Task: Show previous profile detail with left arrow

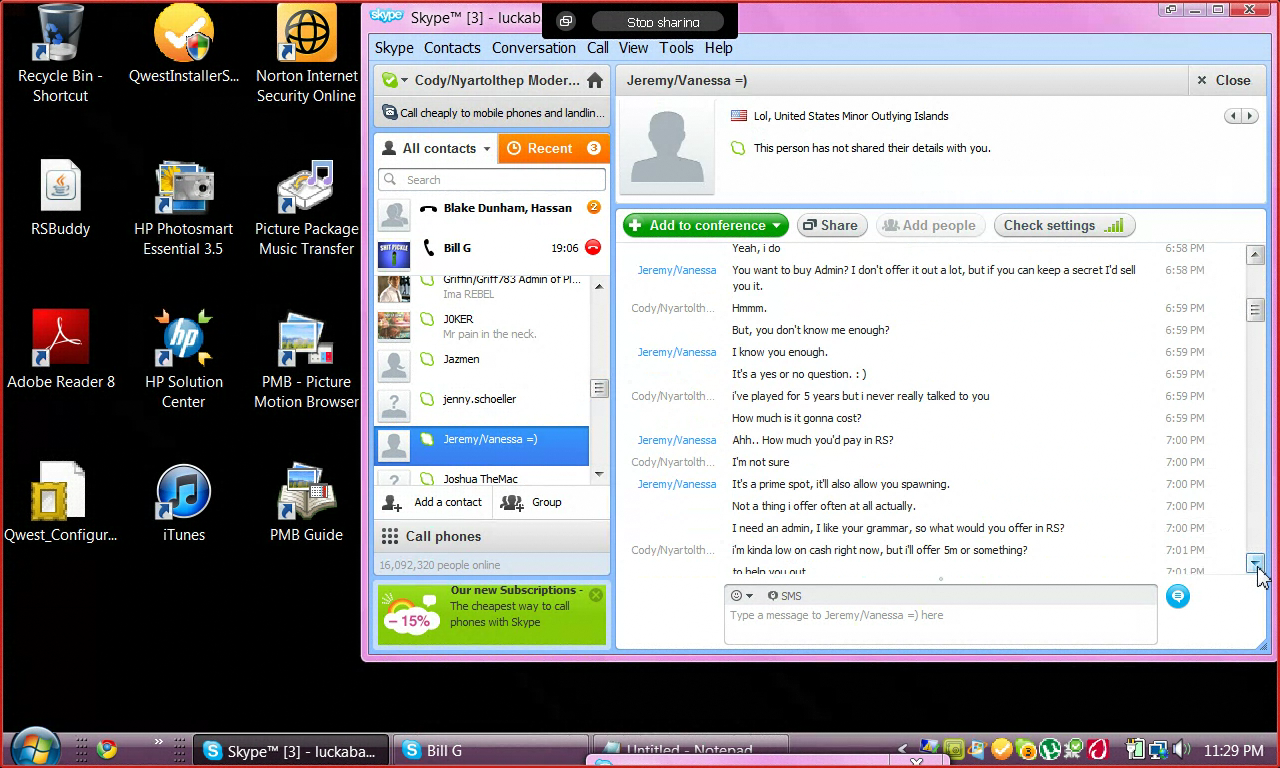Action: [x=1233, y=116]
